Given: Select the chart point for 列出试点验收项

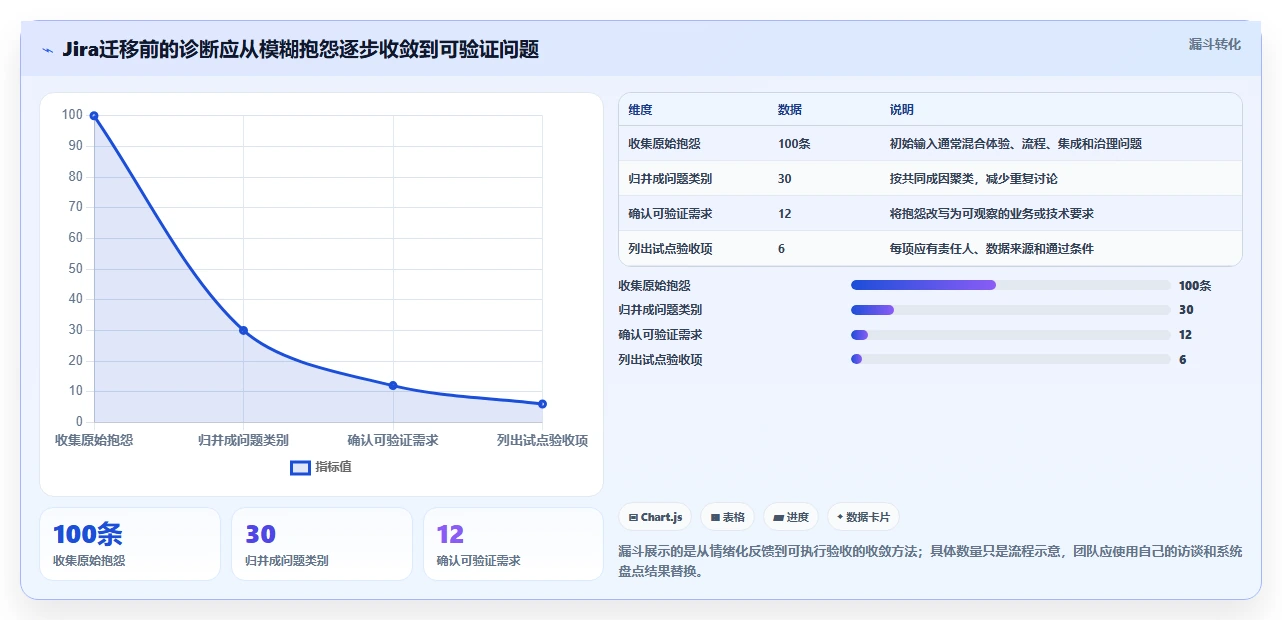Looking at the screenshot, I should pos(542,404).
